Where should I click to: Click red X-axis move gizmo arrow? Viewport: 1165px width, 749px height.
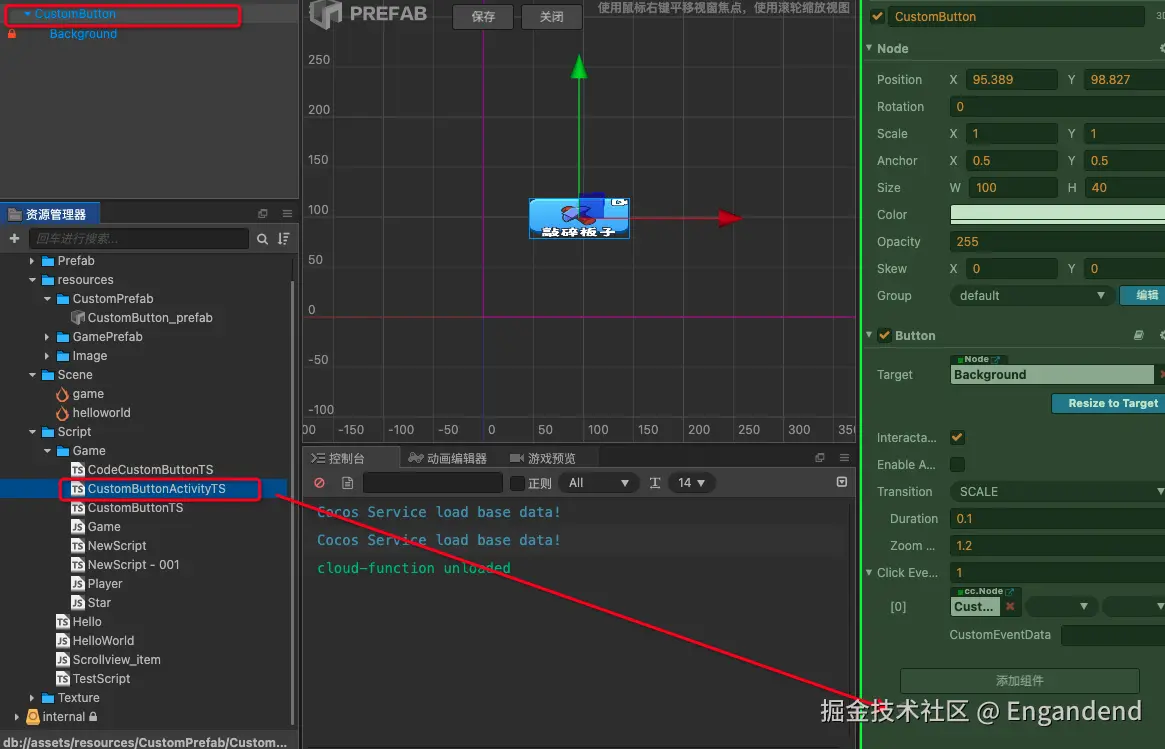[730, 218]
